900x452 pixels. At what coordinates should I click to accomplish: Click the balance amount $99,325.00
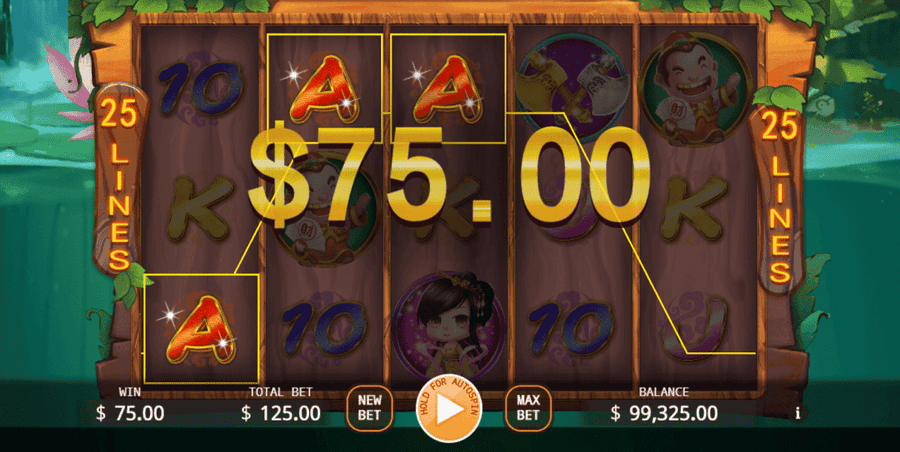(x=664, y=413)
